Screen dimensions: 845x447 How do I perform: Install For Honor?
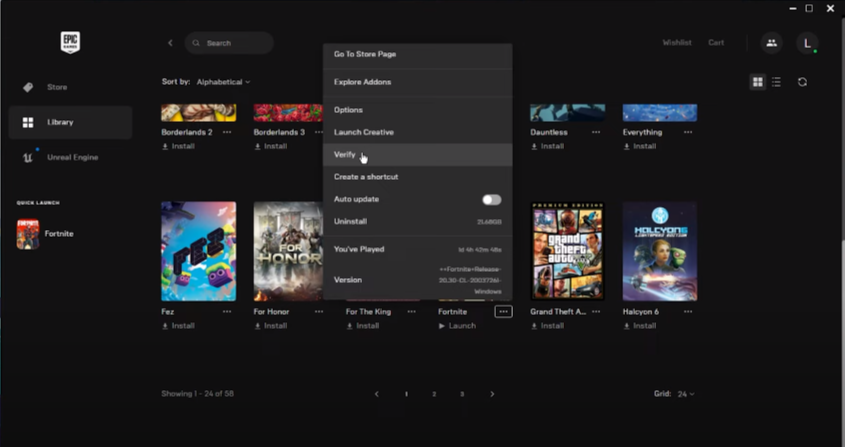pyautogui.click(x=271, y=326)
